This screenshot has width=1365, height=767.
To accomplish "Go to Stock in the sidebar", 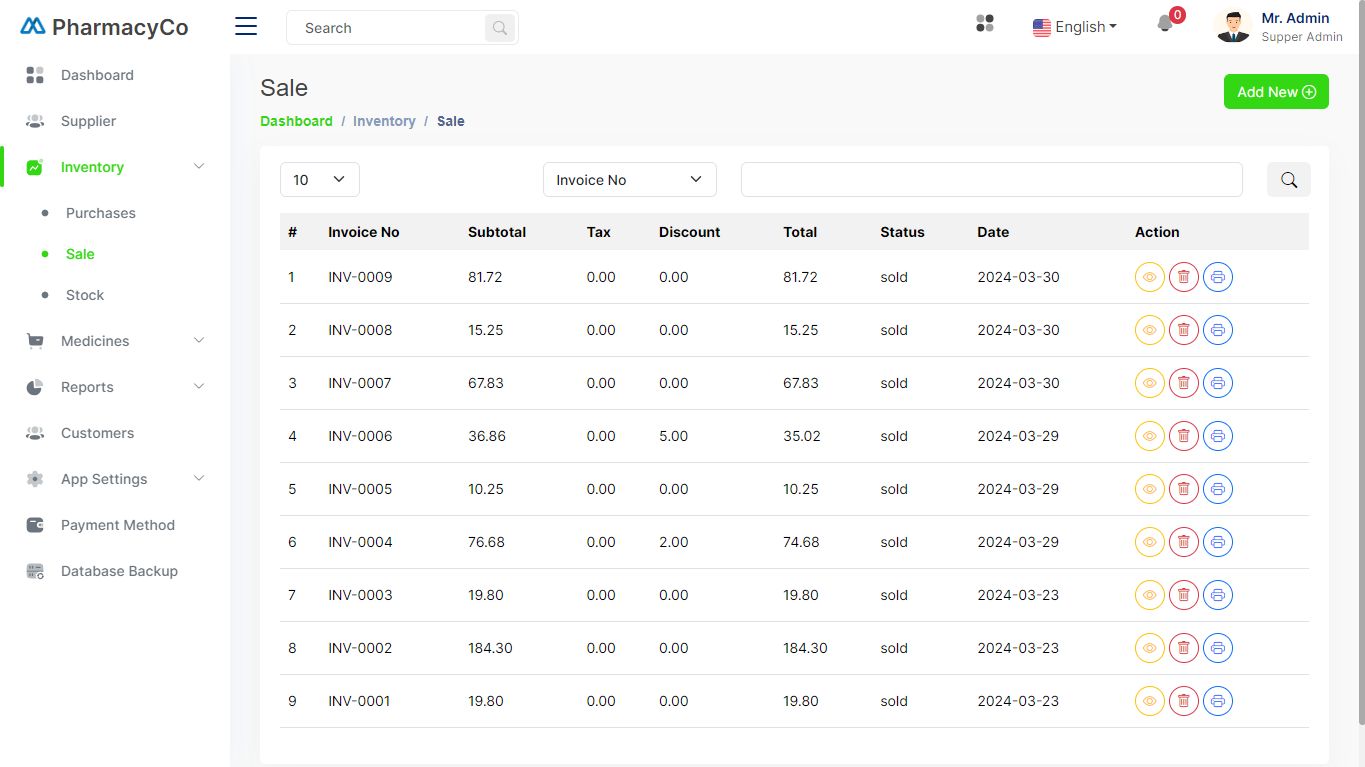I will pos(85,295).
